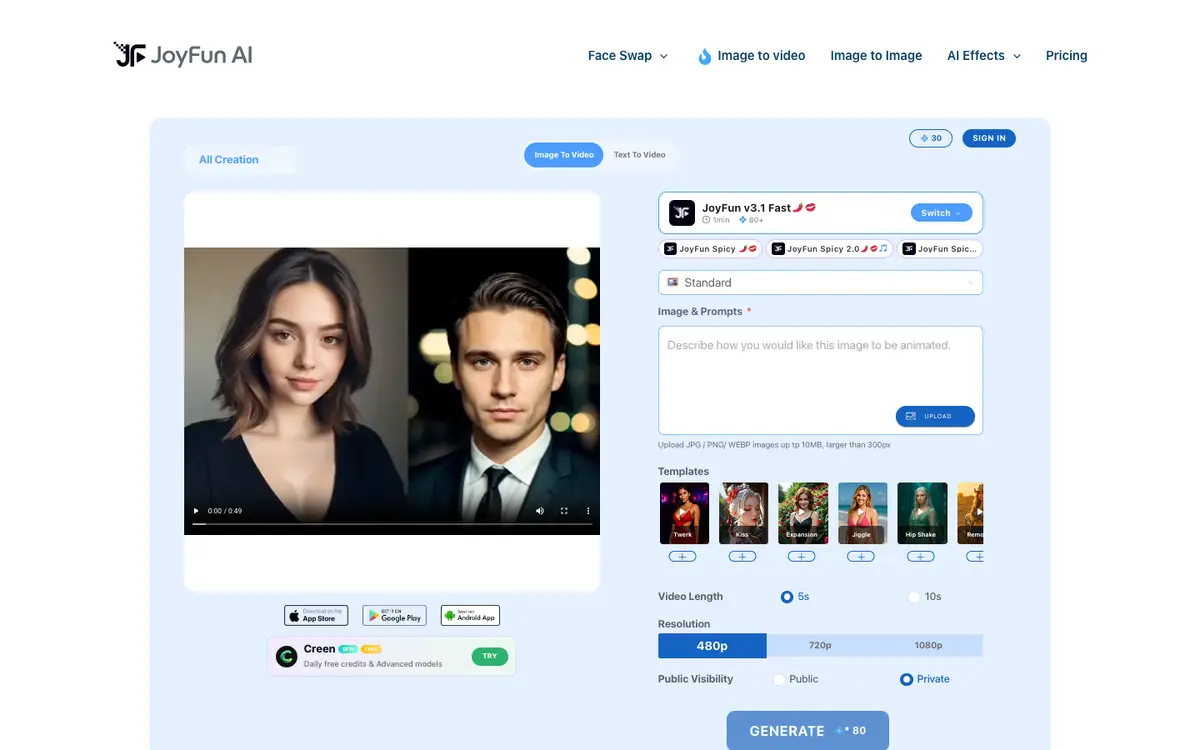
Task: Open the App Store download badge
Action: [x=316, y=615]
